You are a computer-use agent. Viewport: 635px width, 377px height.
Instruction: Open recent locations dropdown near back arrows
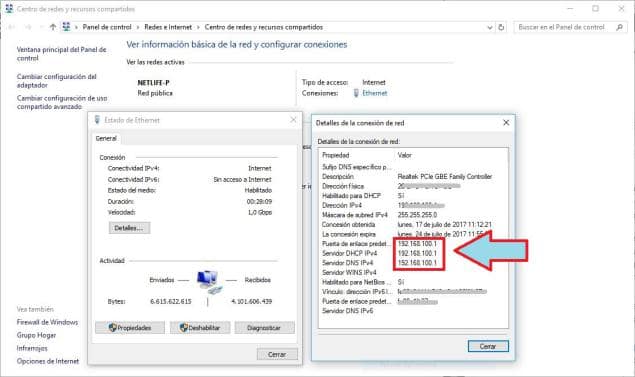click(41, 27)
